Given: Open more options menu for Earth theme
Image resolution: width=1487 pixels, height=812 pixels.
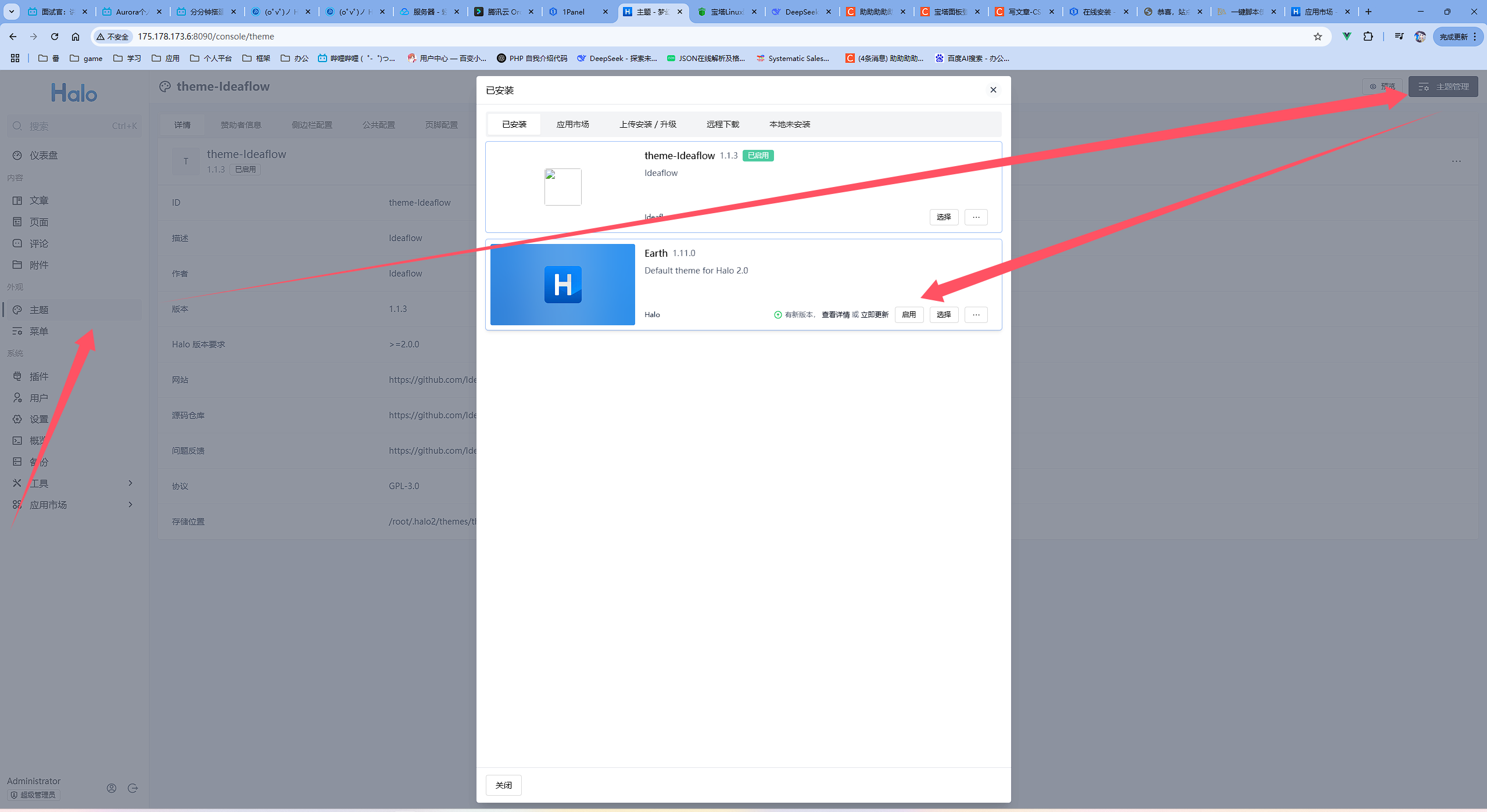Looking at the screenshot, I should point(976,315).
